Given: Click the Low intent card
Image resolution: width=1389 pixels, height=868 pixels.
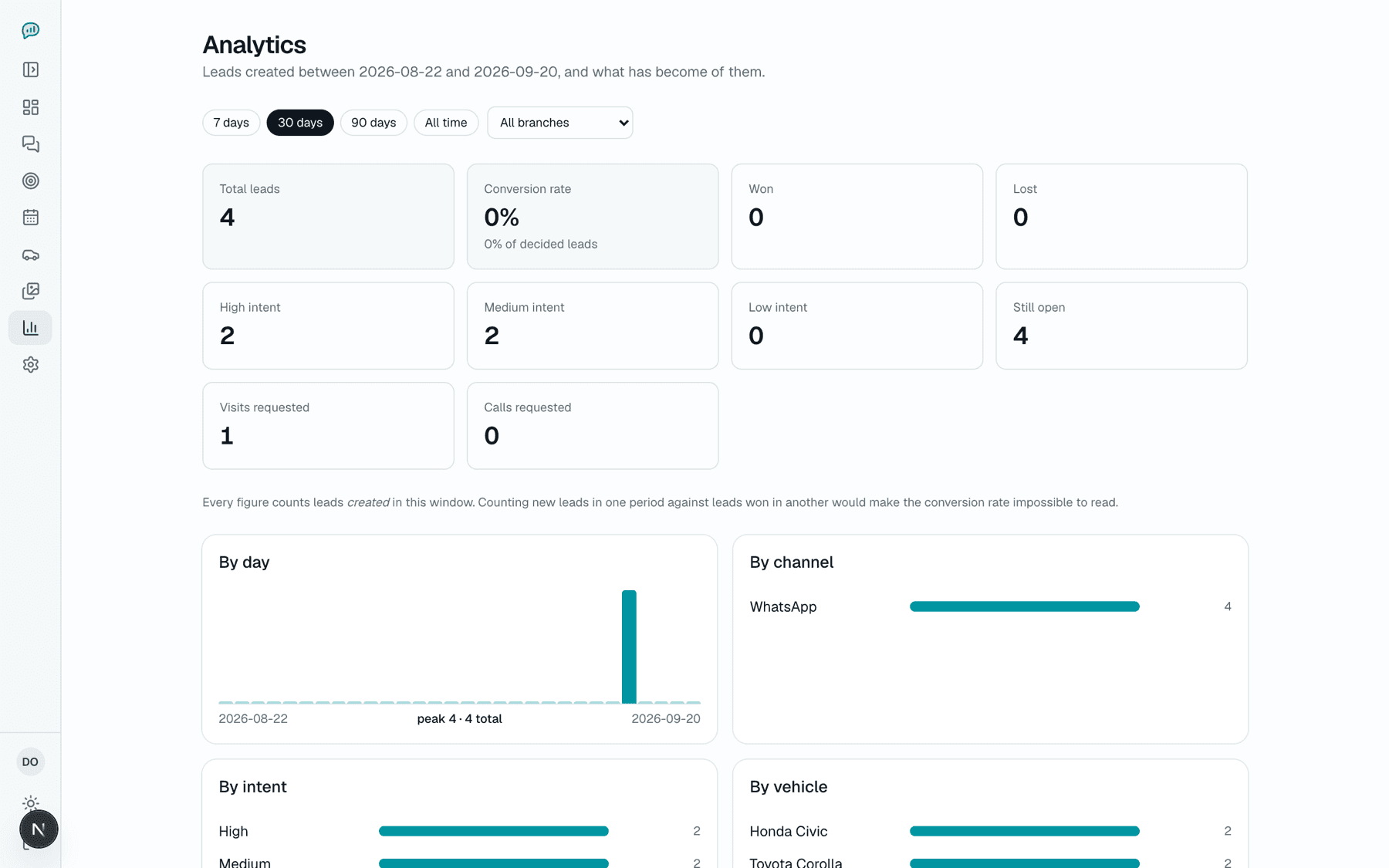Looking at the screenshot, I should tap(857, 326).
